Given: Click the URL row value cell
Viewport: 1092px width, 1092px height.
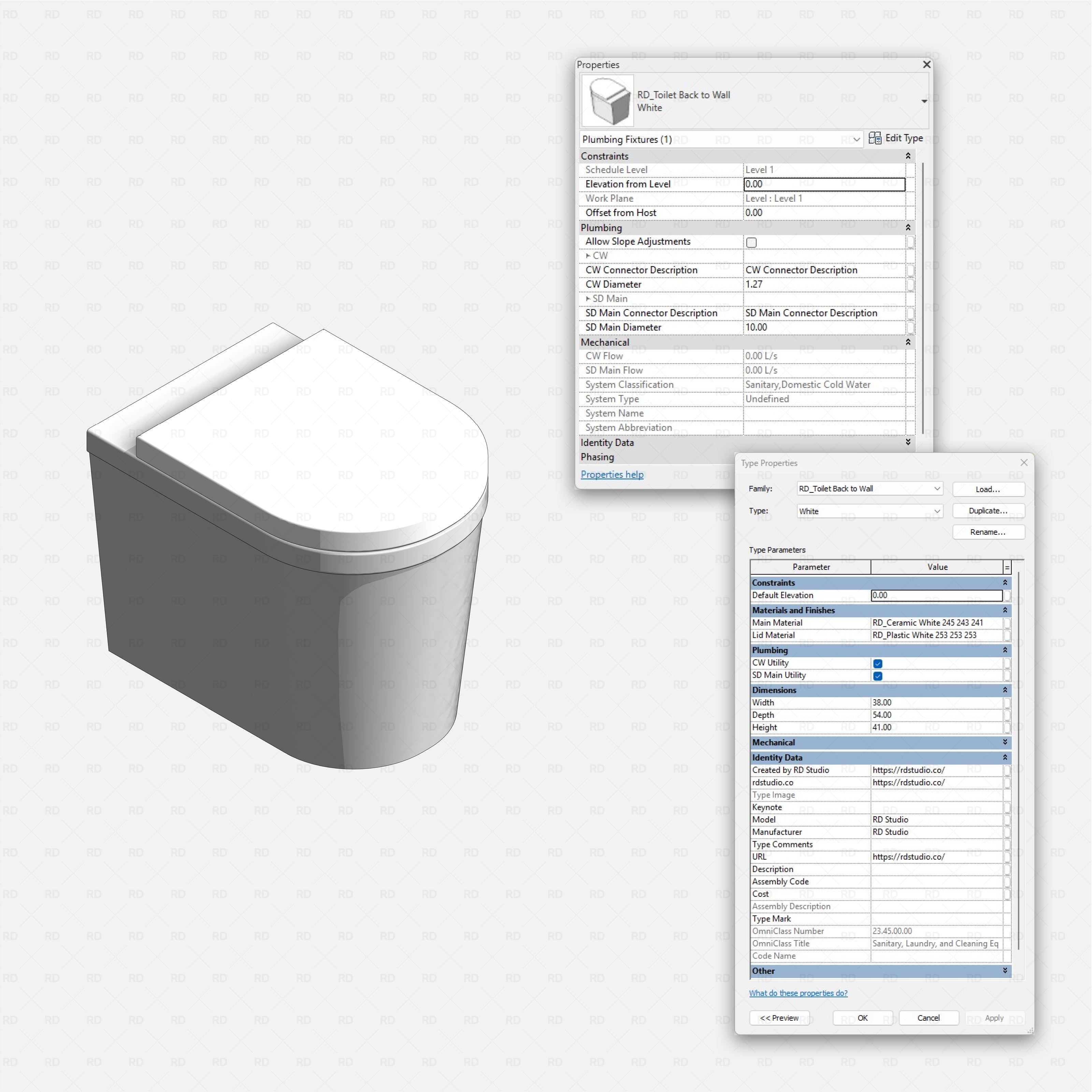Looking at the screenshot, I should tap(937, 857).
